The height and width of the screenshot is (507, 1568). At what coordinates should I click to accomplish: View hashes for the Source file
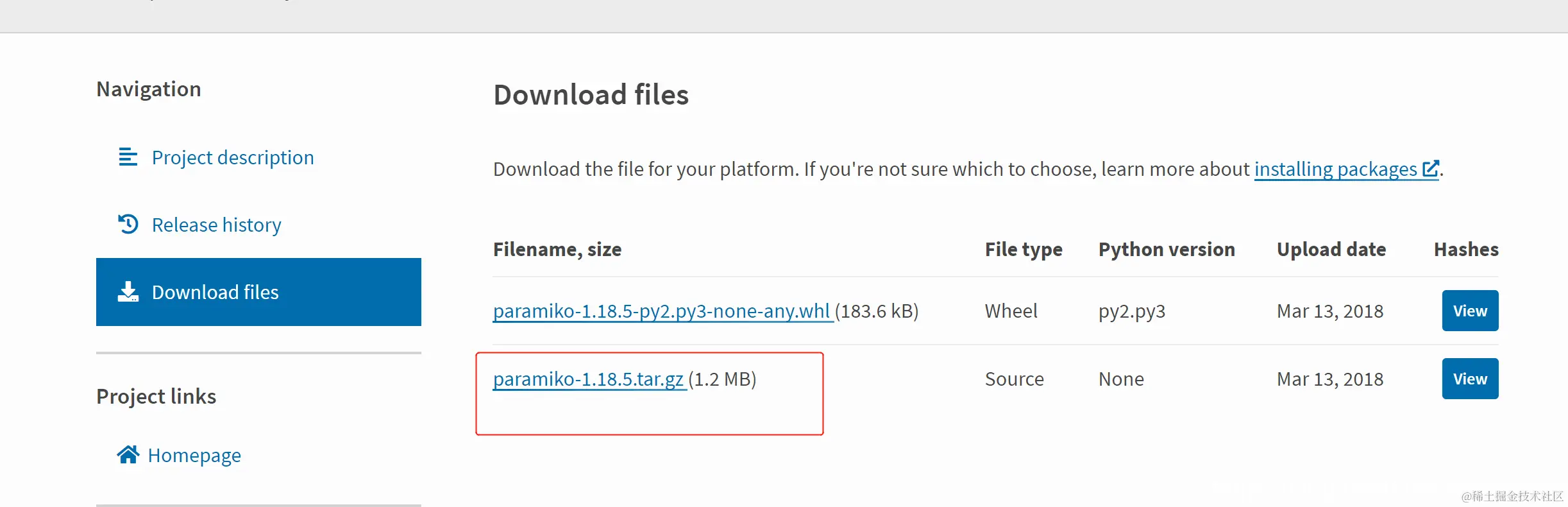[1469, 379]
